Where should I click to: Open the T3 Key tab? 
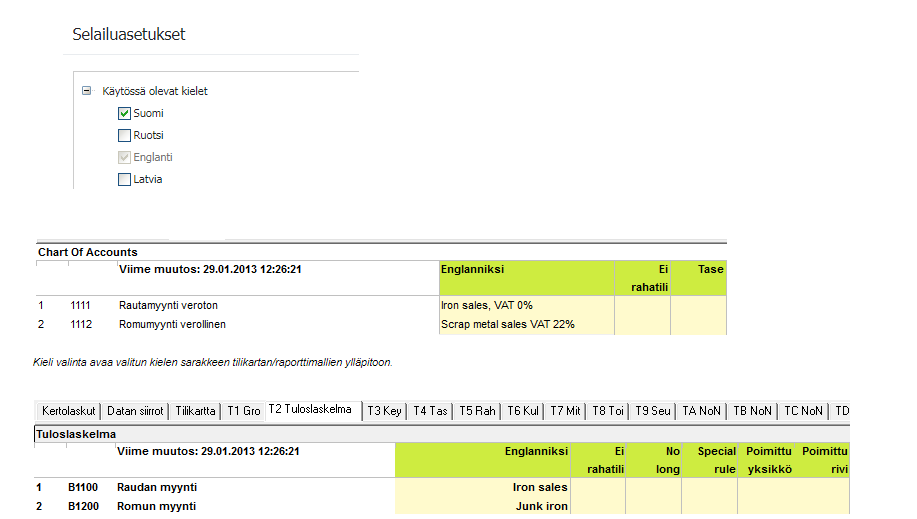pos(385,411)
